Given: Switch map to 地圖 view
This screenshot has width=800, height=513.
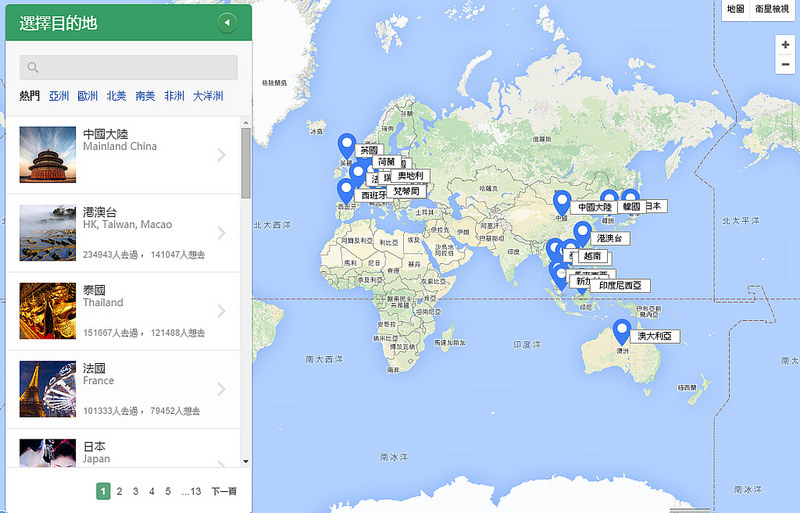Looking at the screenshot, I should click(736, 9).
